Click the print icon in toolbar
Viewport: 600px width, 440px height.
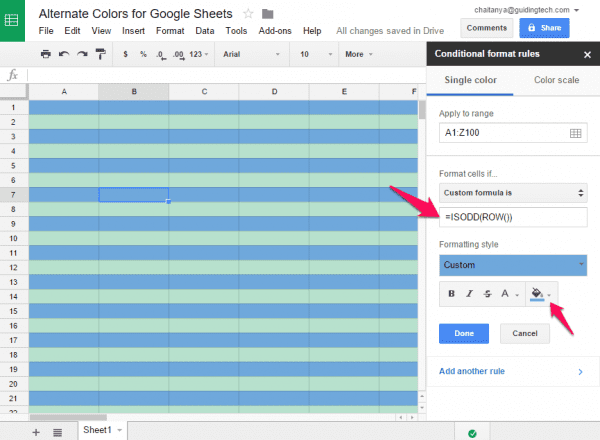point(46,54)
